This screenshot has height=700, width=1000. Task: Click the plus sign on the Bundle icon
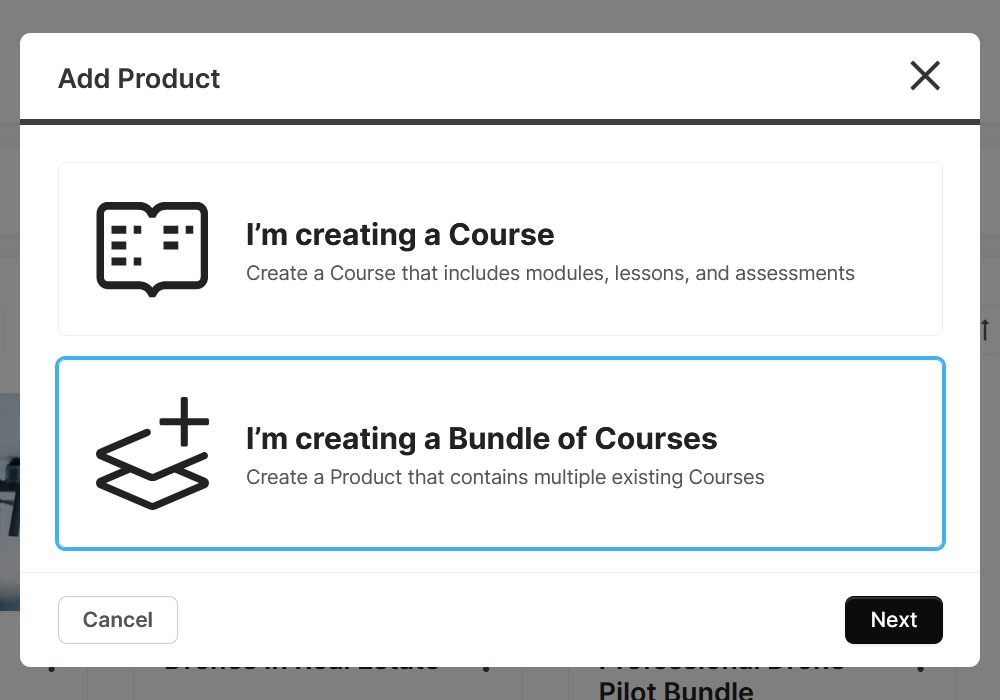tap(184, 420)
